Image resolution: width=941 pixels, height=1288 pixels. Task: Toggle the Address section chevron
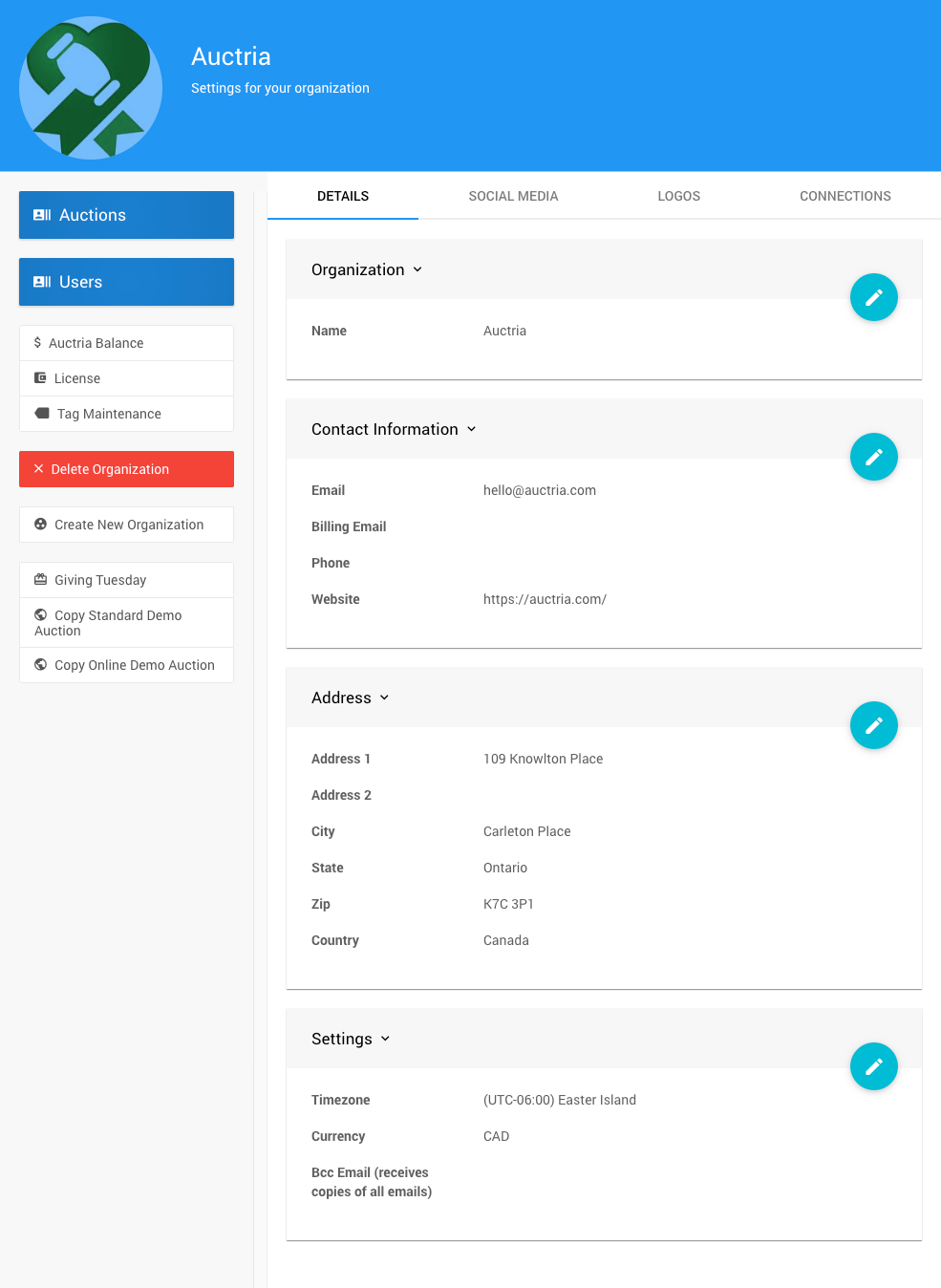coord(384,698)
